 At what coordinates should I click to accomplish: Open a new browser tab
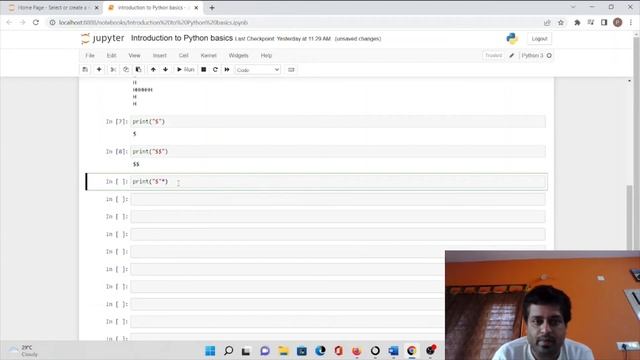pos(211,8)
